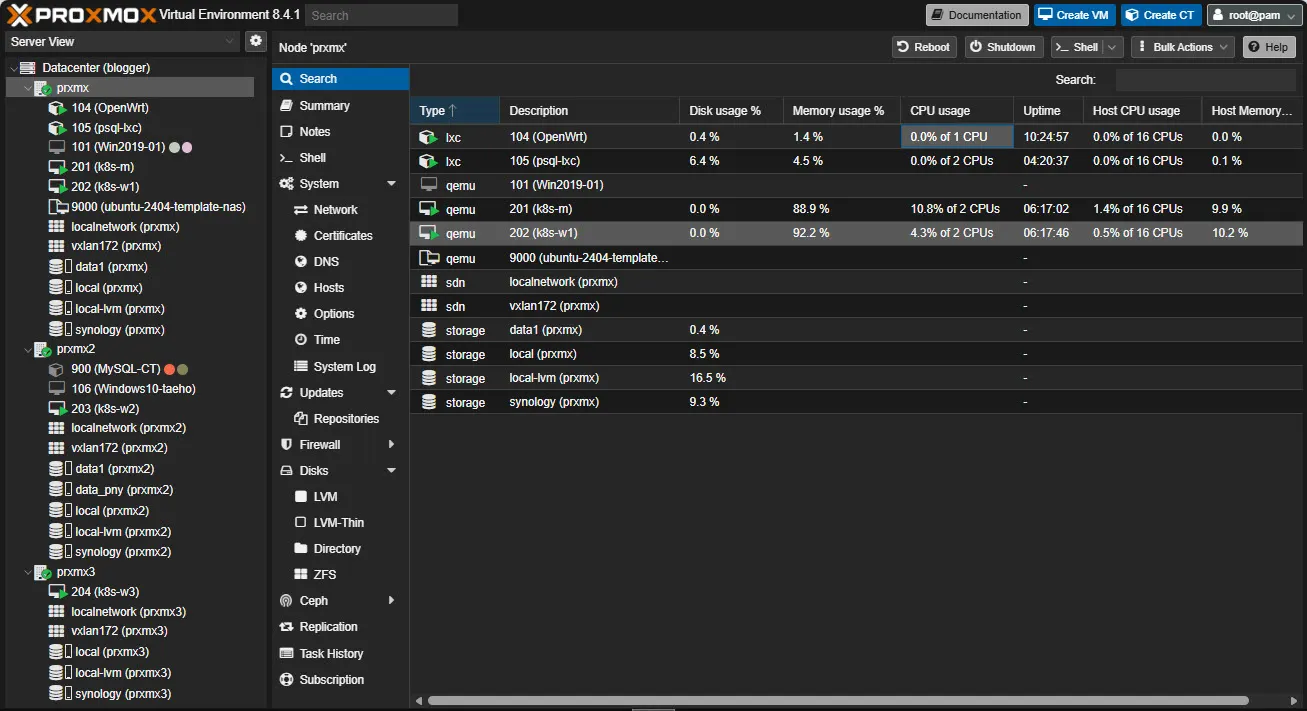The height and width of the screenshot is (711, 1307).
Task: Select the Search menu item
Action: click(340, 79)
